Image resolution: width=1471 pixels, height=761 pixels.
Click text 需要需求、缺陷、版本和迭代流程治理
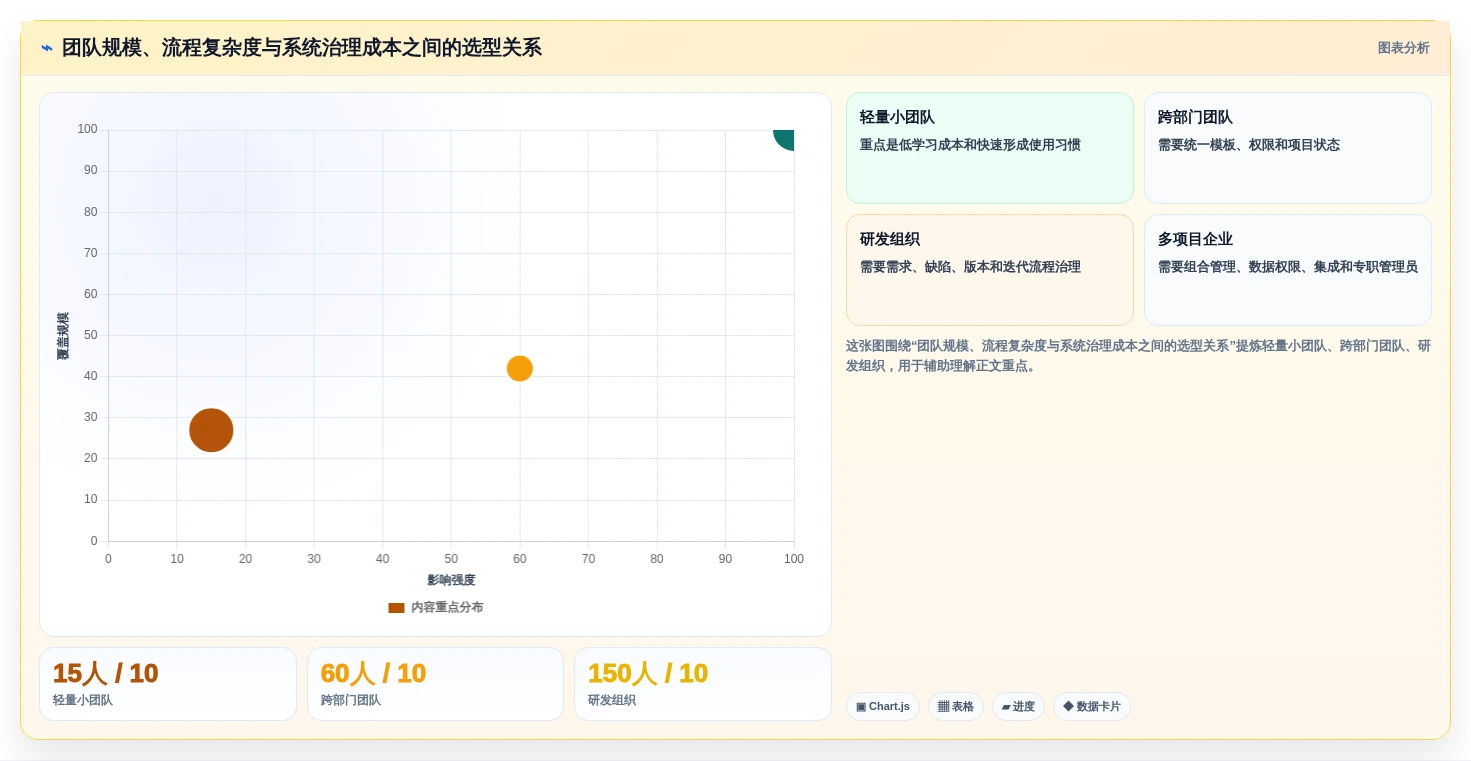(970, 267)
